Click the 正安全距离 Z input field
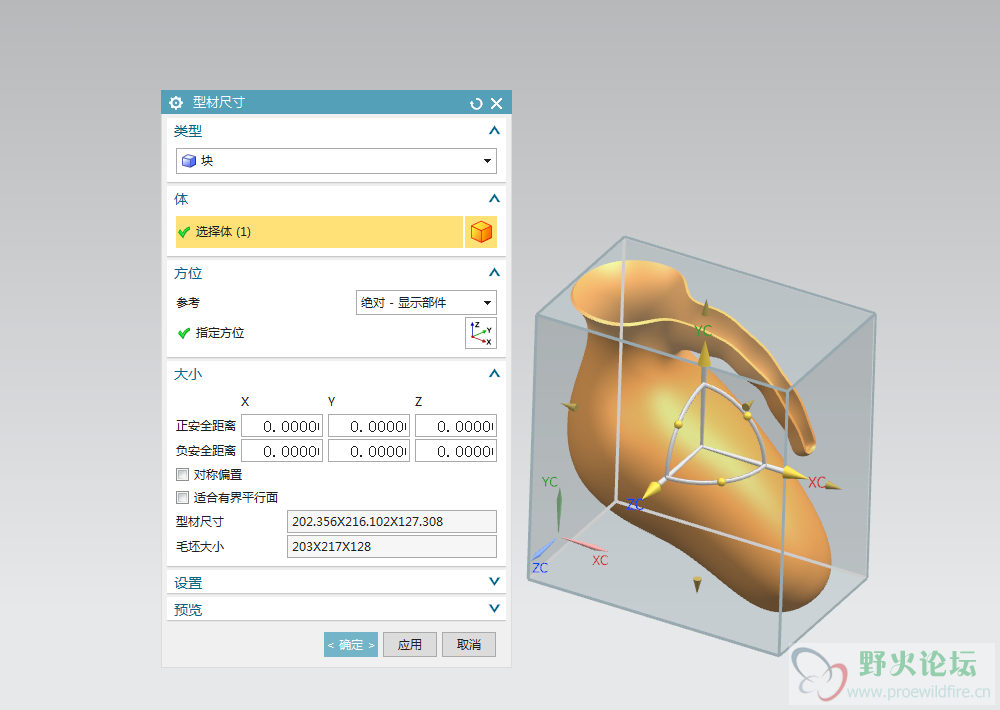The width and height of the screenshot is (1000, 710). 456,426
